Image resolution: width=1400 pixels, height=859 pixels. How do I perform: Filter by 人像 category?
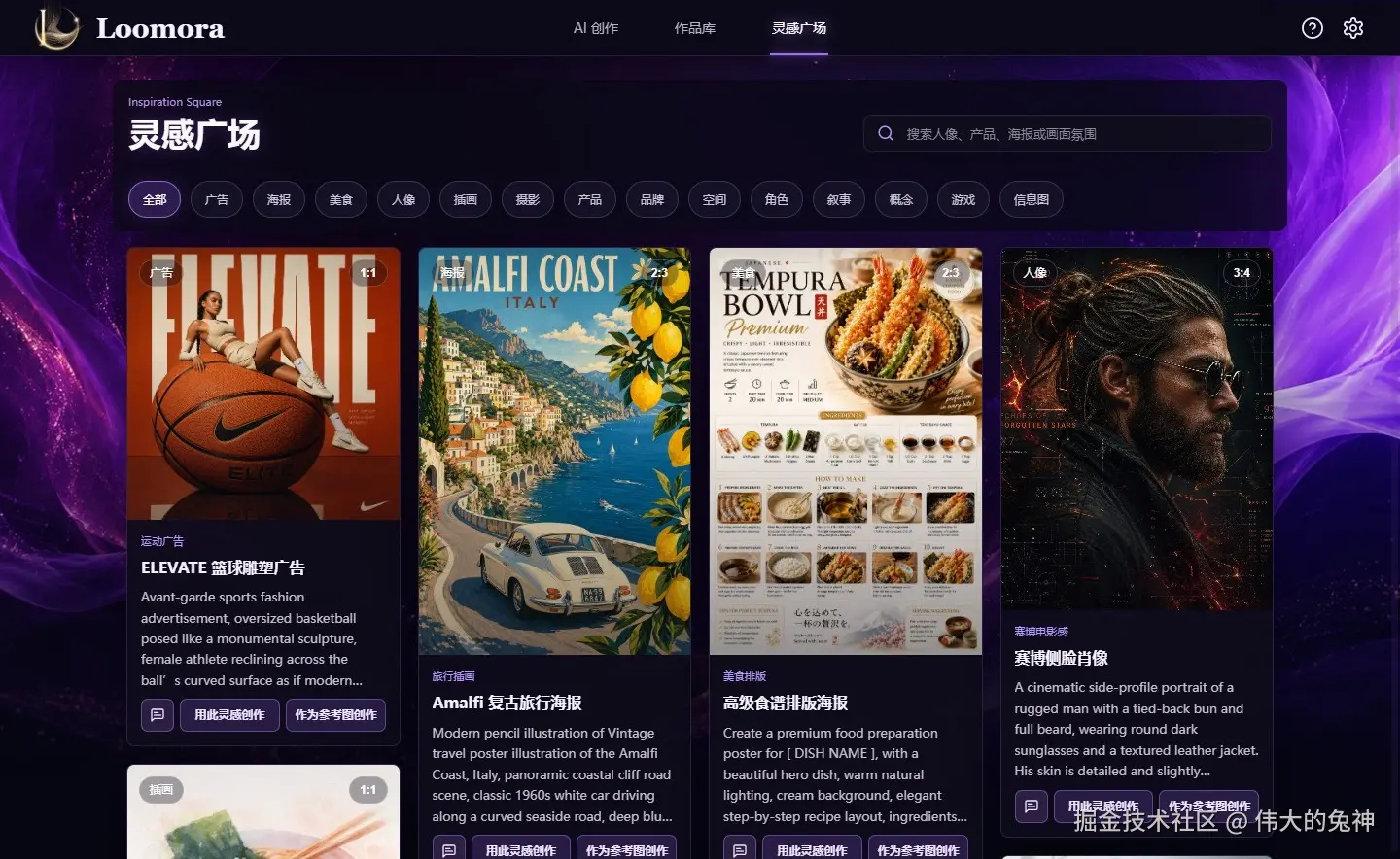[403, 199]
